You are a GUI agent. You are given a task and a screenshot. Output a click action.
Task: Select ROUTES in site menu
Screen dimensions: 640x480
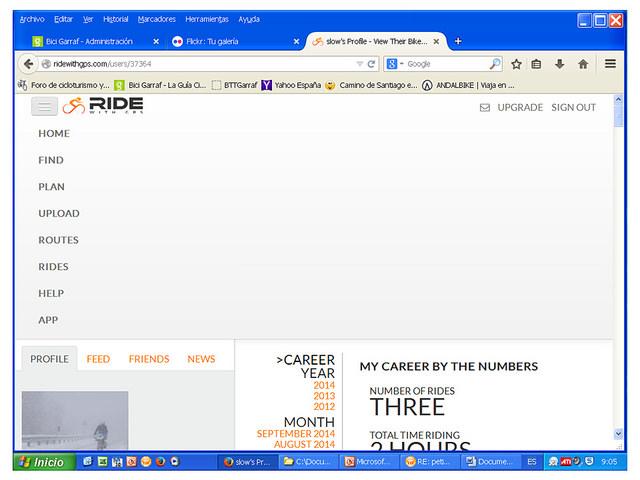tap(58, 240)
